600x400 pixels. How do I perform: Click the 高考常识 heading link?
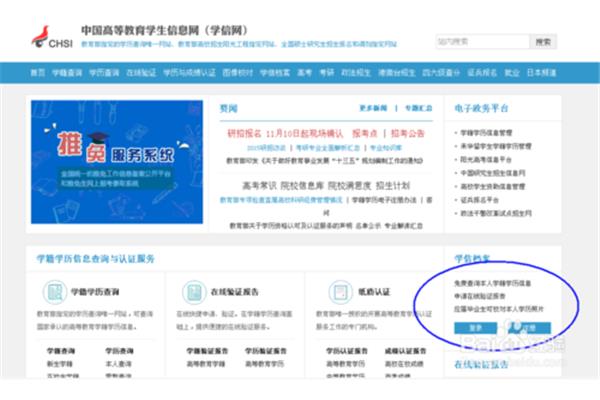259,186
